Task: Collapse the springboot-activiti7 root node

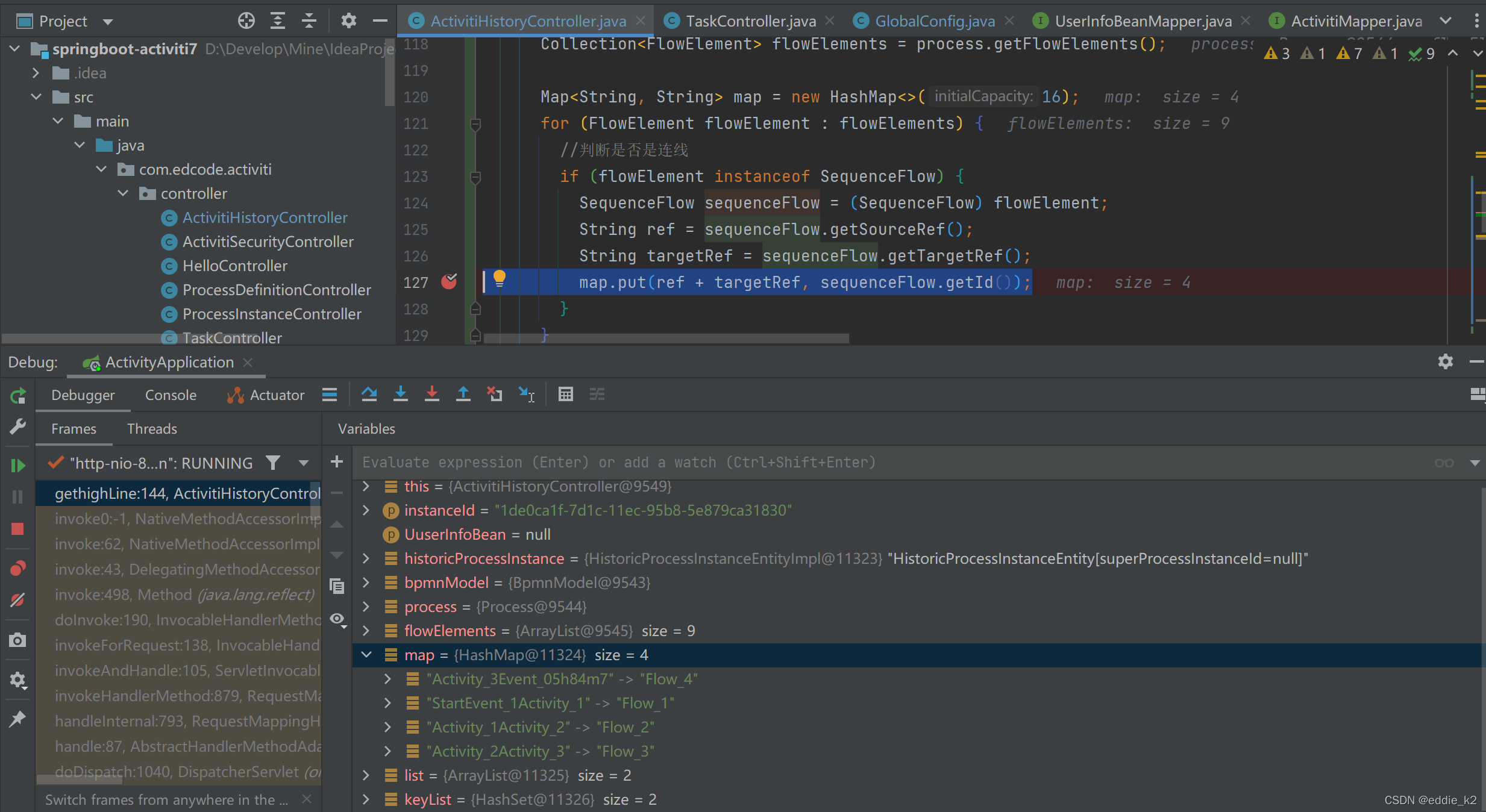Action: tap(15, 48)
